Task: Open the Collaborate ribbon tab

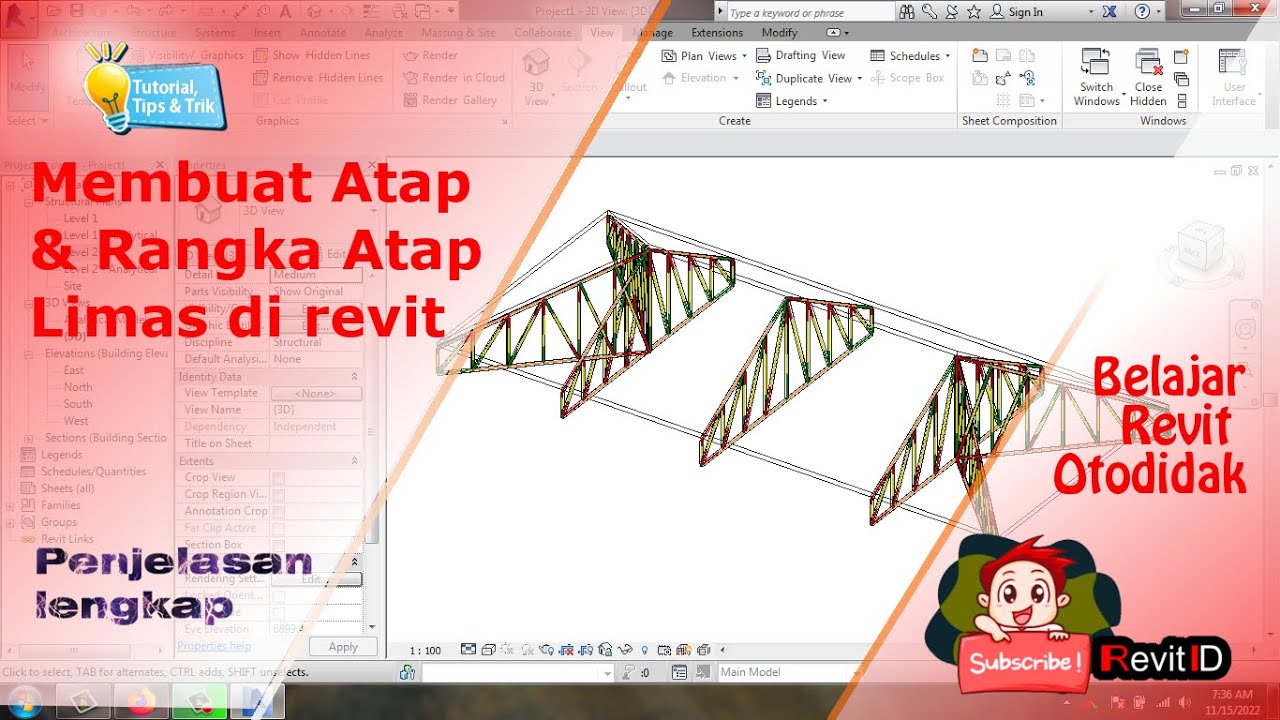Action: coord(543,33)
